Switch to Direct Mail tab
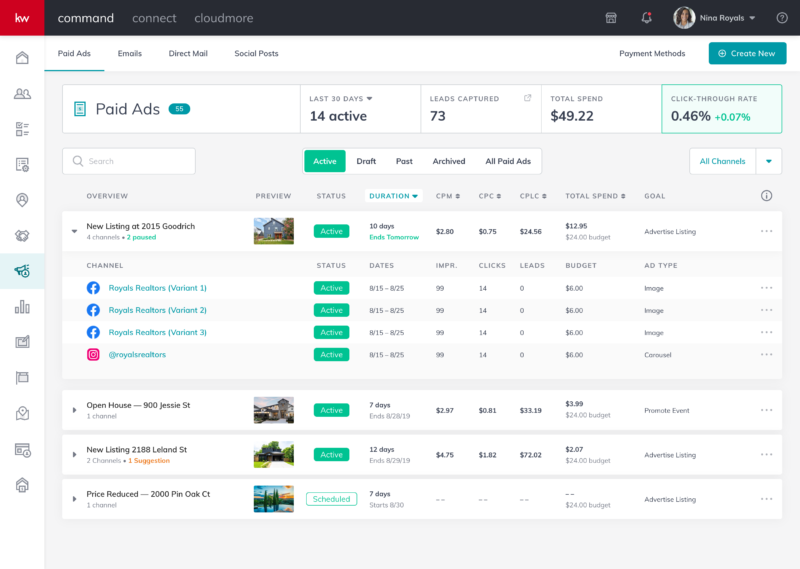800x569 pixels. 188,54
